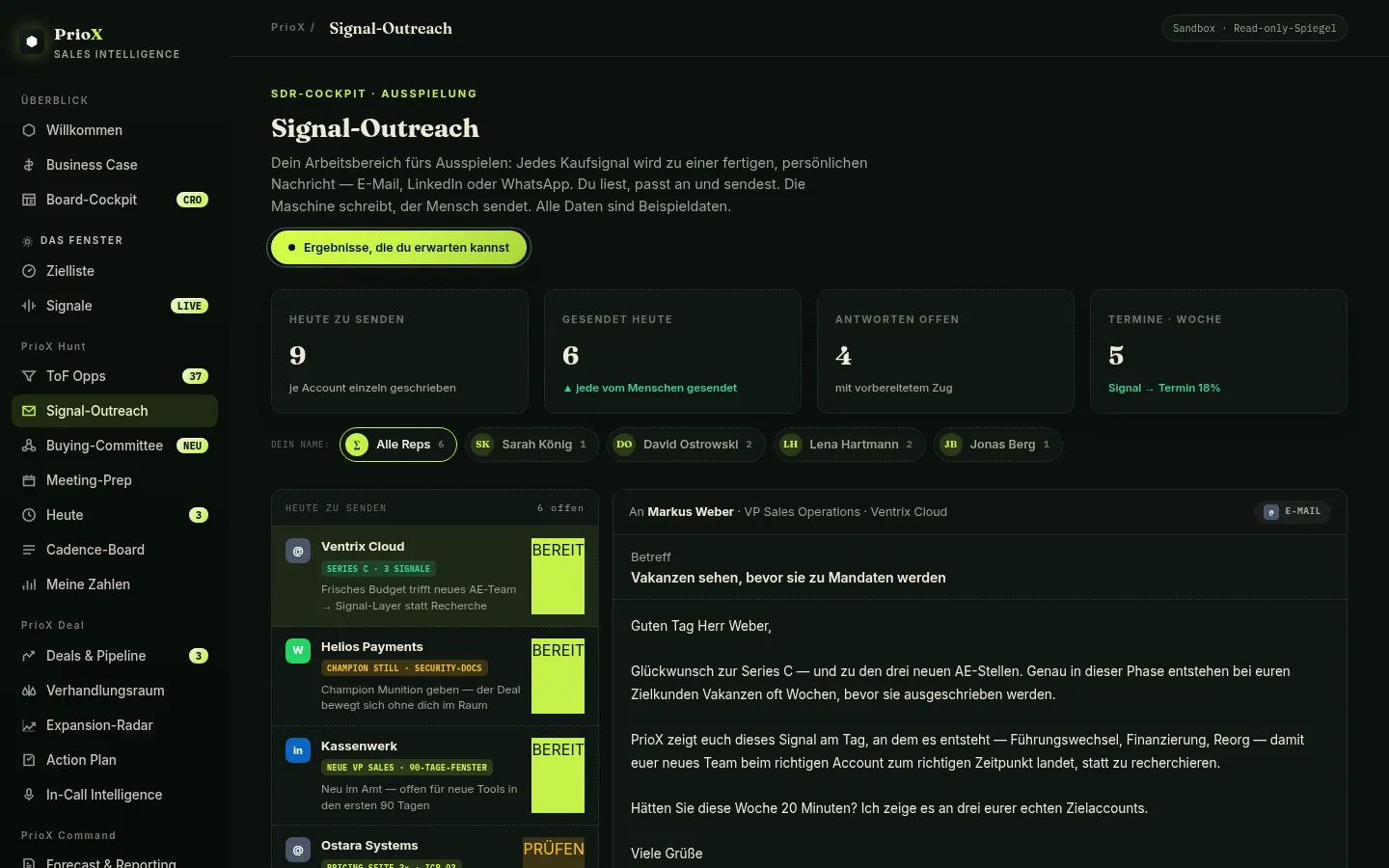Open the 'Heute zu senden' stat card
Viewport: 1389px width, 868px height.
399,352
